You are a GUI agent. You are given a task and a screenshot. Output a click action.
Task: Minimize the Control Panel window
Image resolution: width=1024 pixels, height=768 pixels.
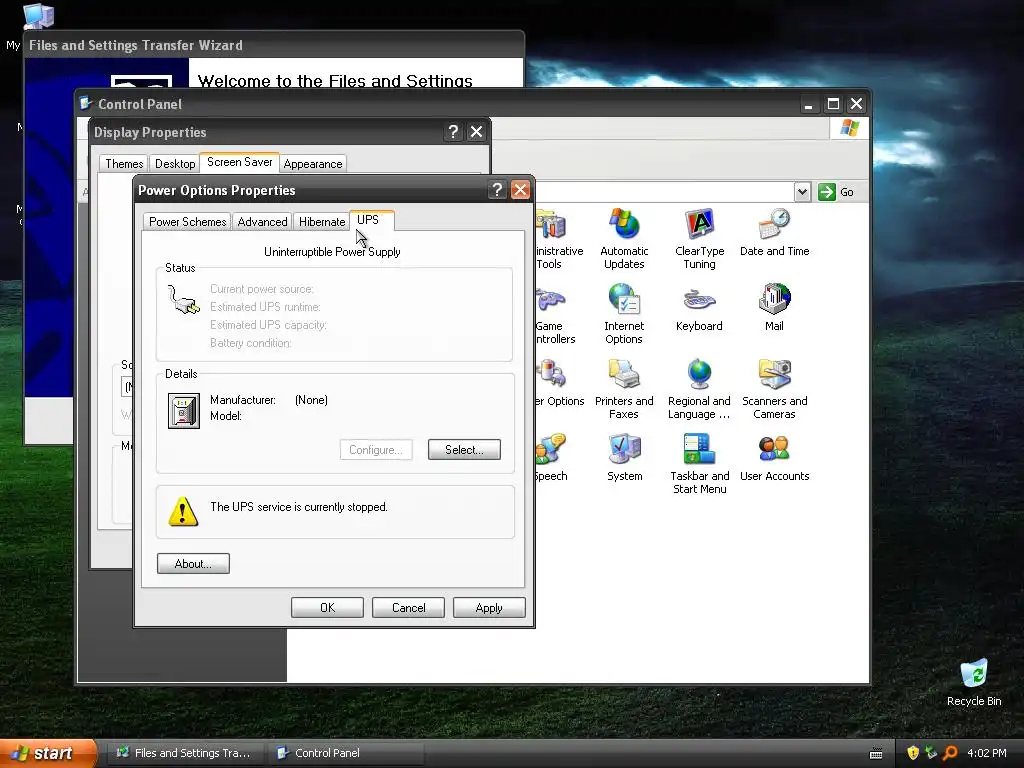click(809, 104)
